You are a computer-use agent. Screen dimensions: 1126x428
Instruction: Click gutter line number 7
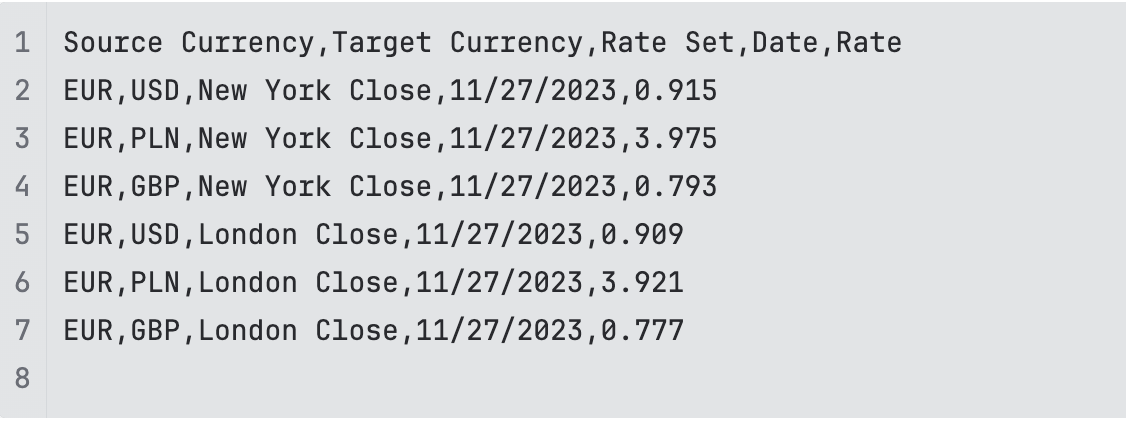[x=22, y=331]
